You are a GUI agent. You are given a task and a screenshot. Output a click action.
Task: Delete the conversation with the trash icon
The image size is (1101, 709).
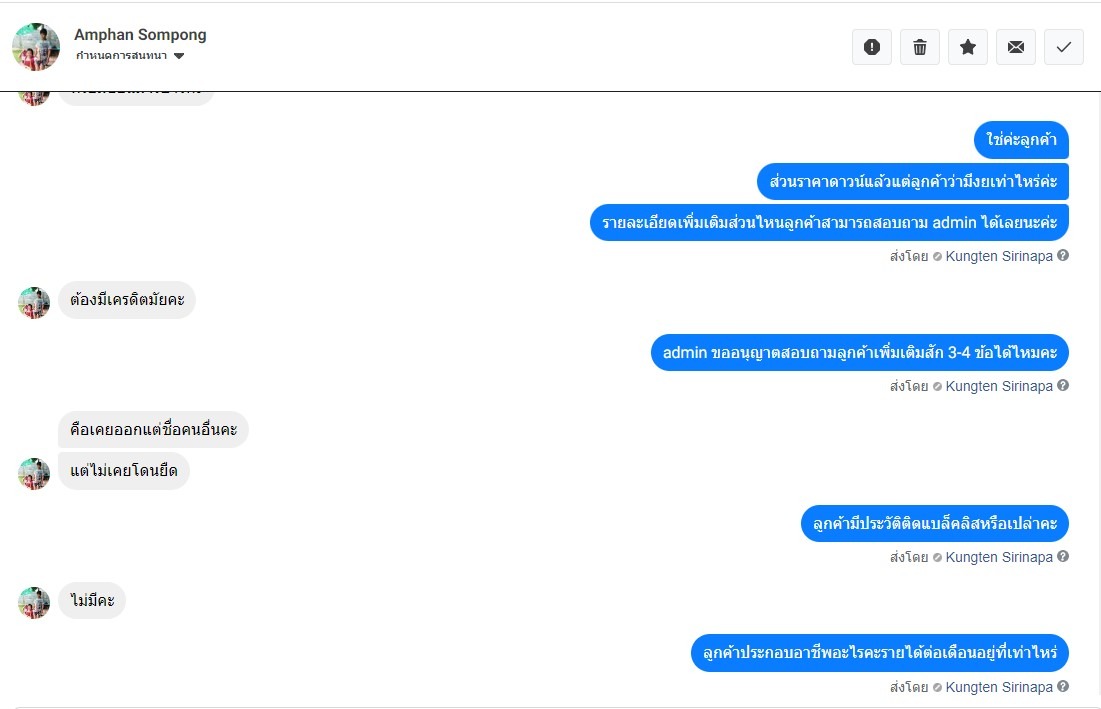pyautogui.click(x=920, y=47)
